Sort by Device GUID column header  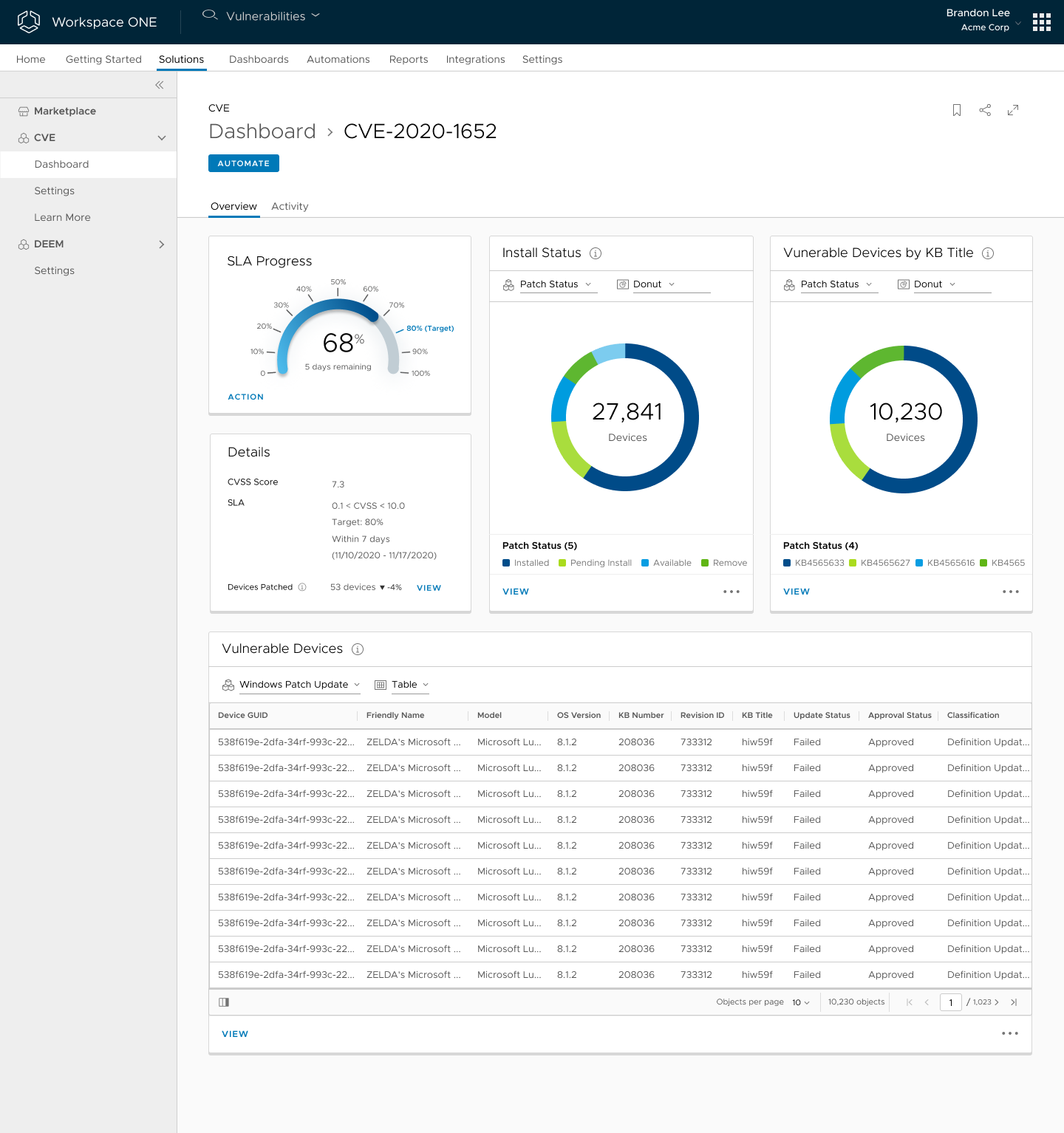(243, 715)
